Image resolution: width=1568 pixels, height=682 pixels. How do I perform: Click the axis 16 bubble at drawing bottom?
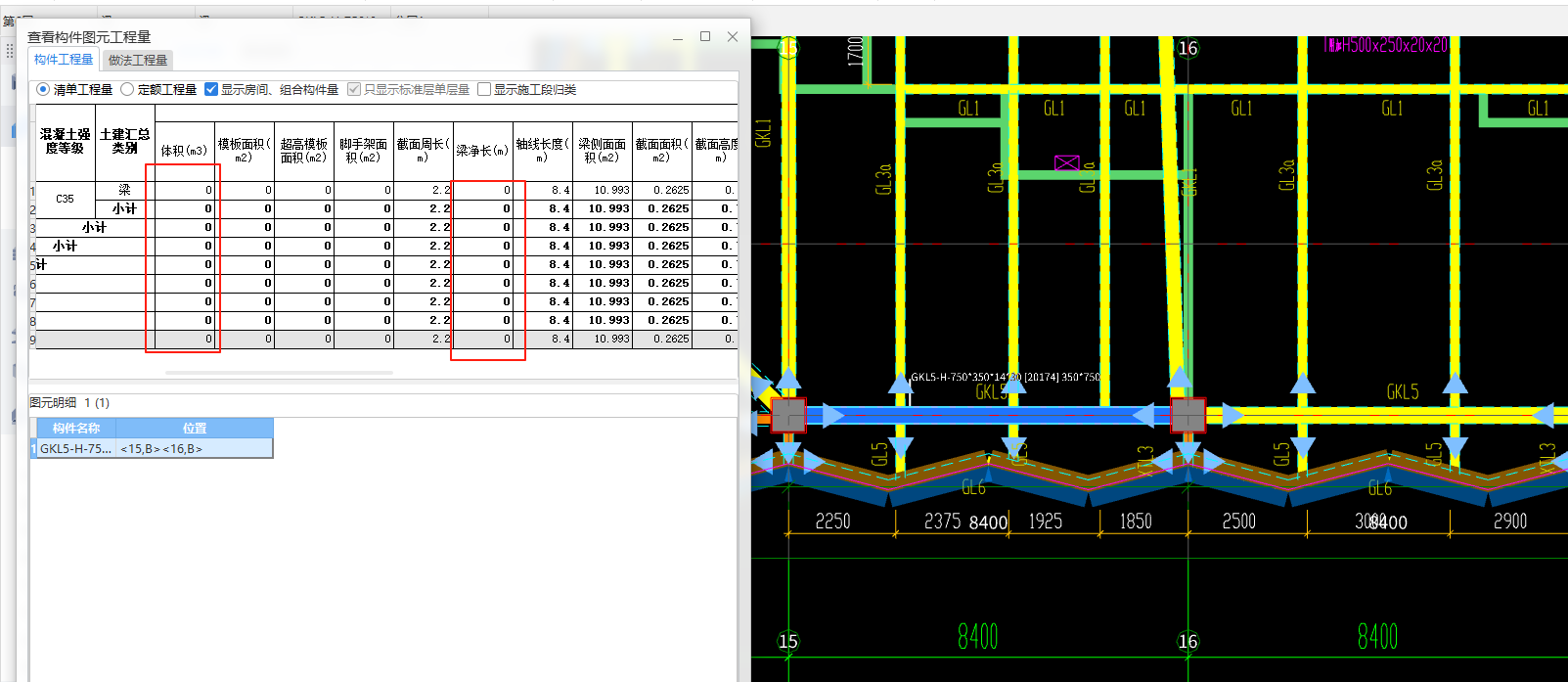coord(1187,641)
